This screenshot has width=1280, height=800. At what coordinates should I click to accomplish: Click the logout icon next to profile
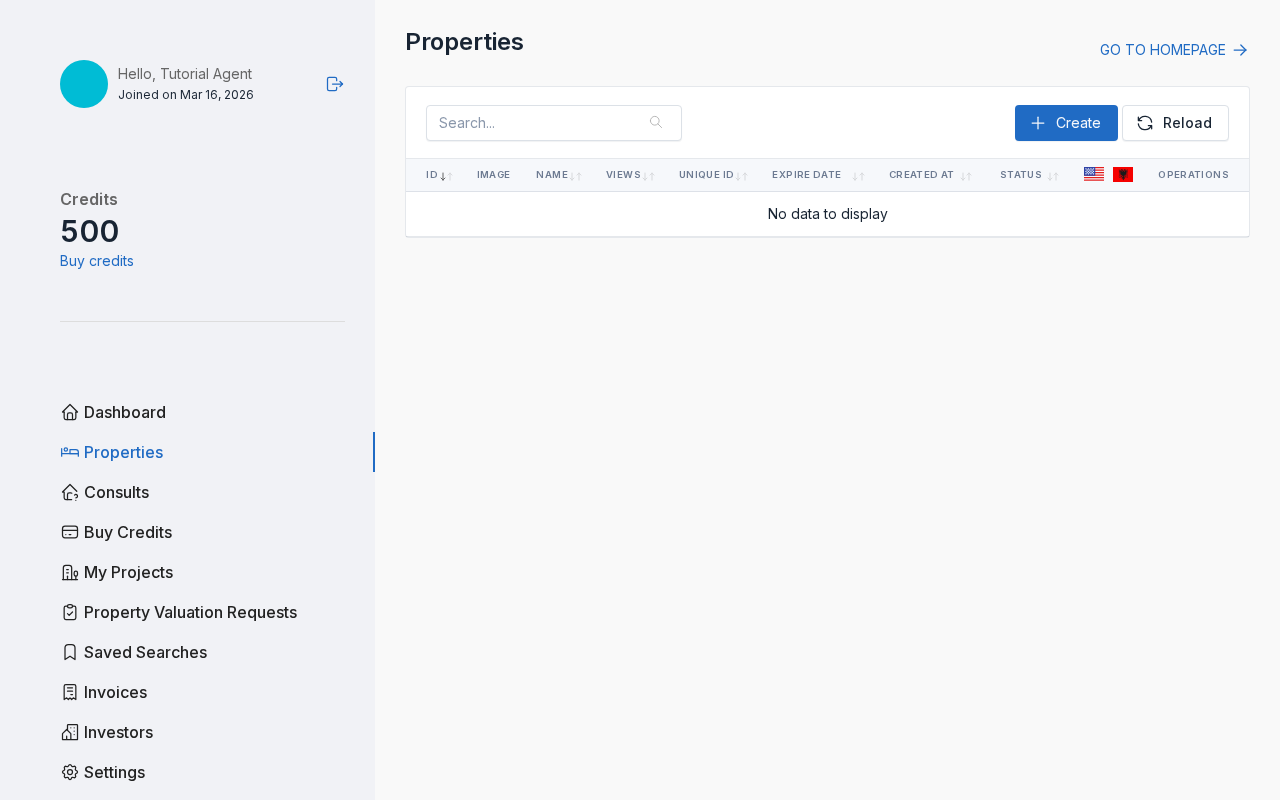click(x=334, y=82)
